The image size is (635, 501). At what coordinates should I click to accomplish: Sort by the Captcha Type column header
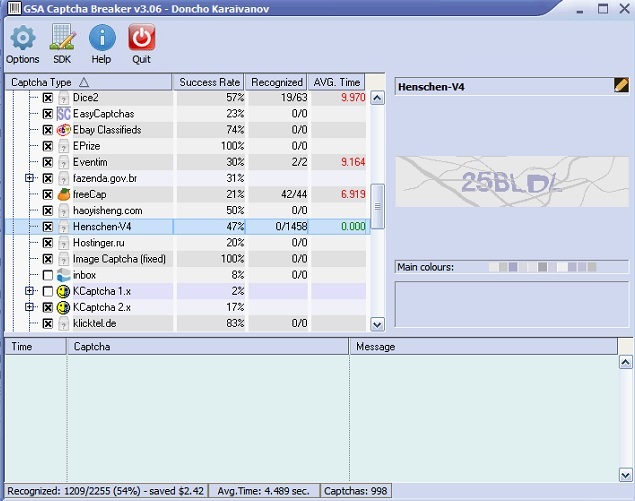click(x=89, y=82)
